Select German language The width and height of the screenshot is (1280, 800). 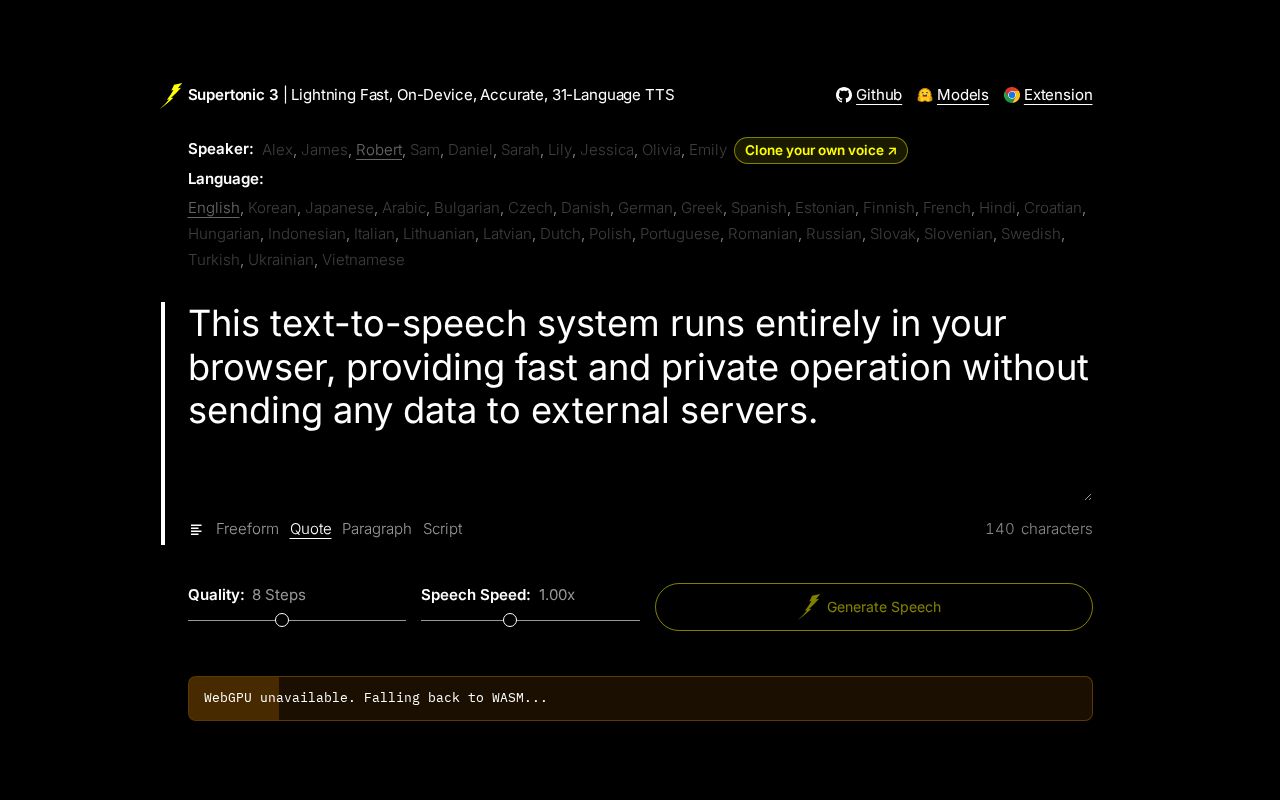pyautogui.click(x=645, y=208)
